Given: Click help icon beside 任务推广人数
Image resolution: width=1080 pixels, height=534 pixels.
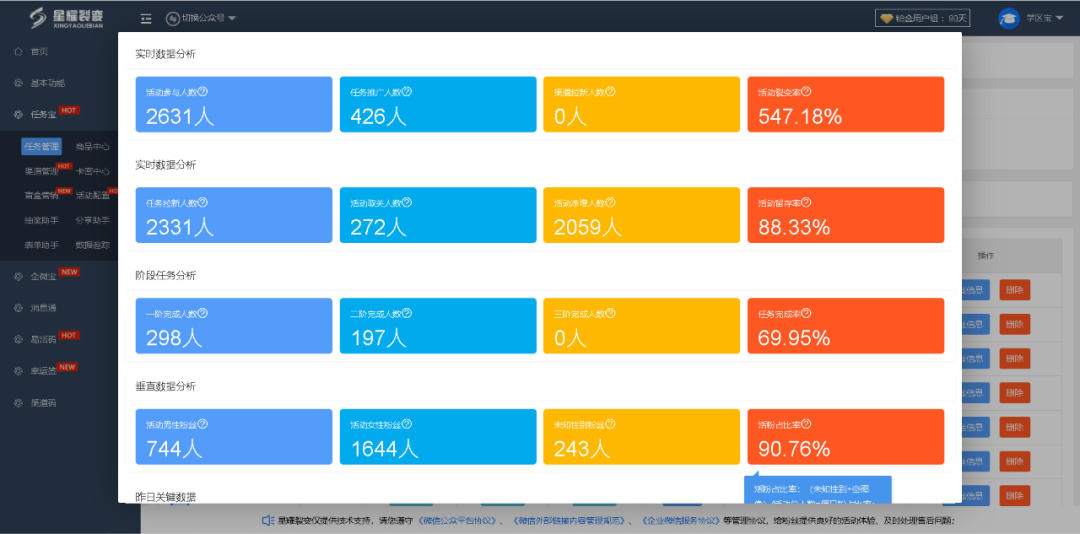Looking at the screenshot, I should click(x=407, y=91).
